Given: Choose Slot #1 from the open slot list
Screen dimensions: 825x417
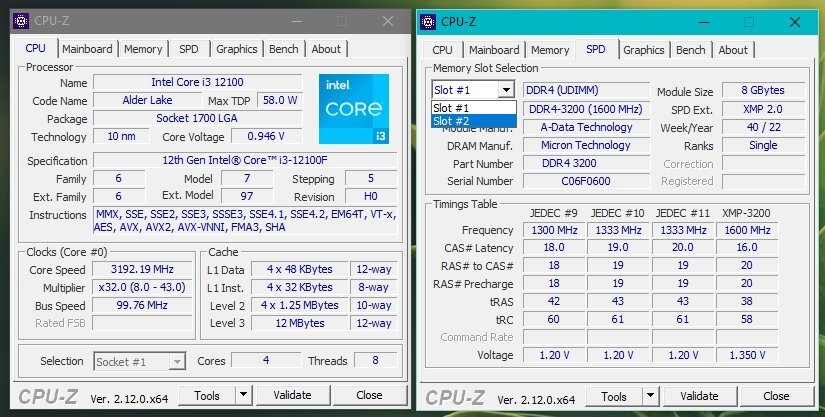Looking at the screenshot, I should point(474,108).
